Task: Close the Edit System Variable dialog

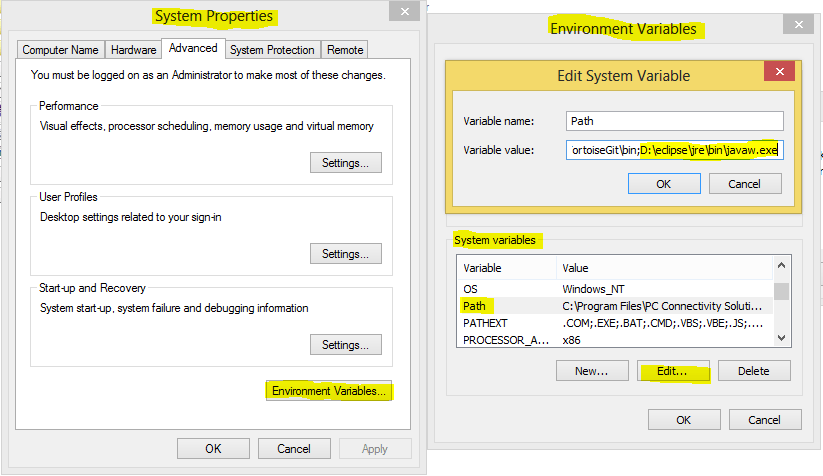Action: click(779, 71)
